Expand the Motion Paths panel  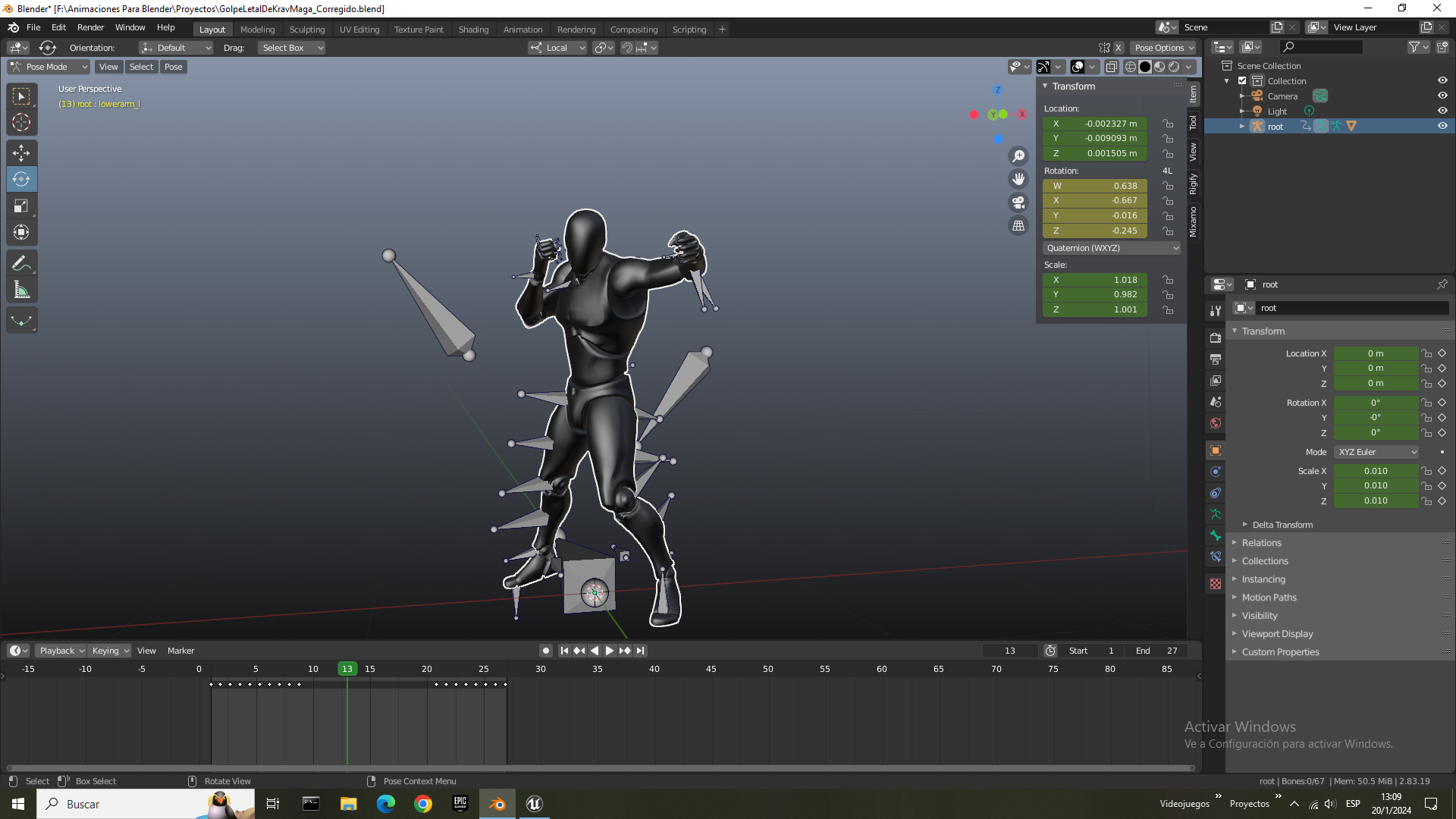click(1269, 598)
